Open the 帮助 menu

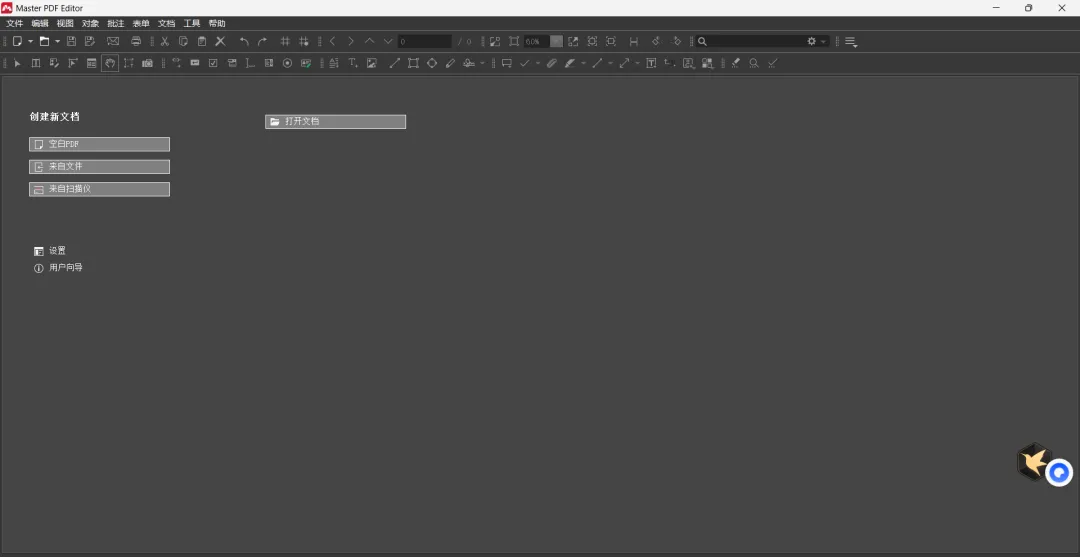[217, 23]
